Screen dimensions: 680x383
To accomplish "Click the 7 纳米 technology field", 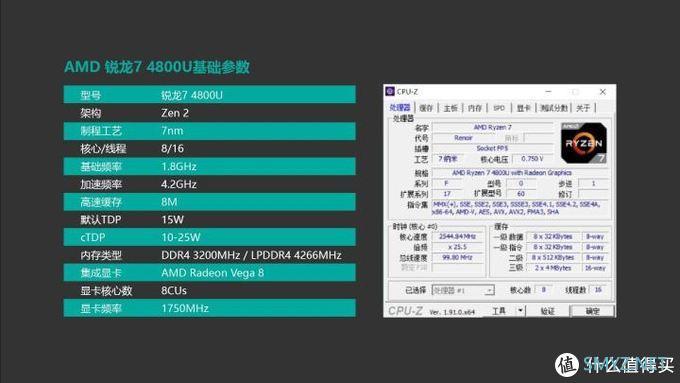I will [448, 159].
